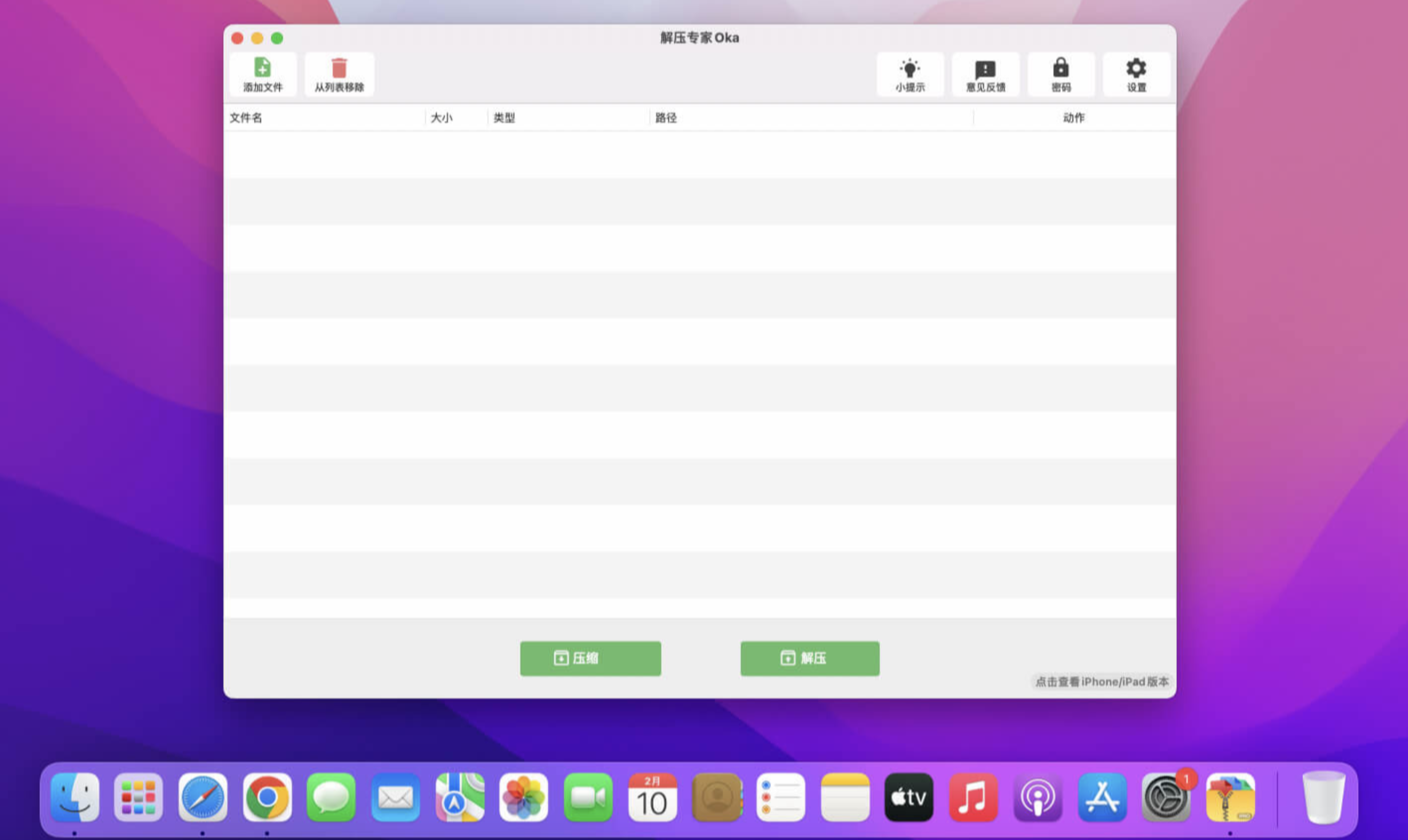This screenshot has width=1408, height=840.
Task: Open Photos from the Dock
Action: 523,798
